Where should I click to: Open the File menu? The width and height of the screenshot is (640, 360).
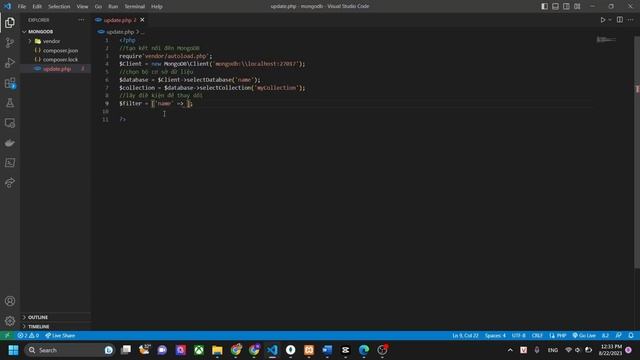[x=22, y=7]
